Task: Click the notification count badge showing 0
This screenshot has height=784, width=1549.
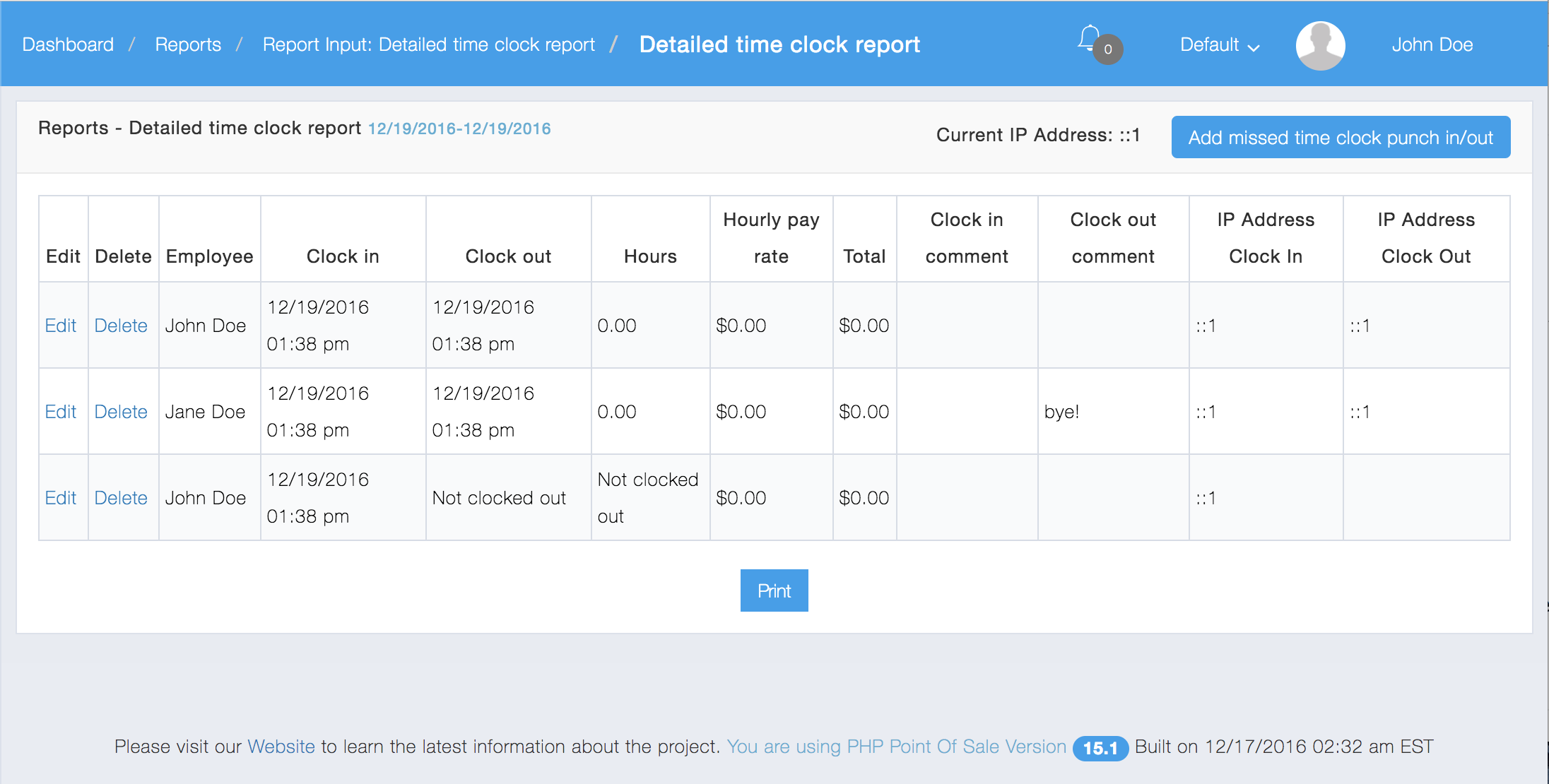Action: click(1108, 49)
